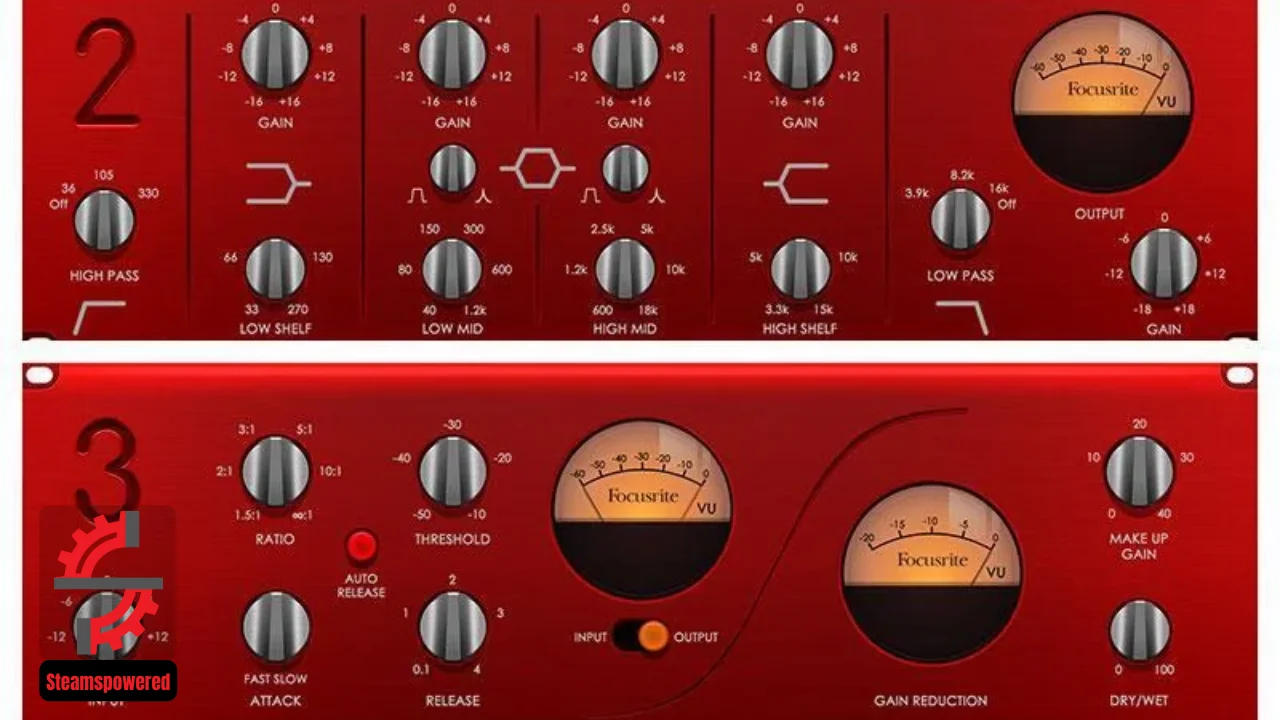Image resolution: width=1280 pixels, height=720 pixels.
Task: Click the EQ Output VU meter
Action: pyautogui.click(x=1103, y=103)
